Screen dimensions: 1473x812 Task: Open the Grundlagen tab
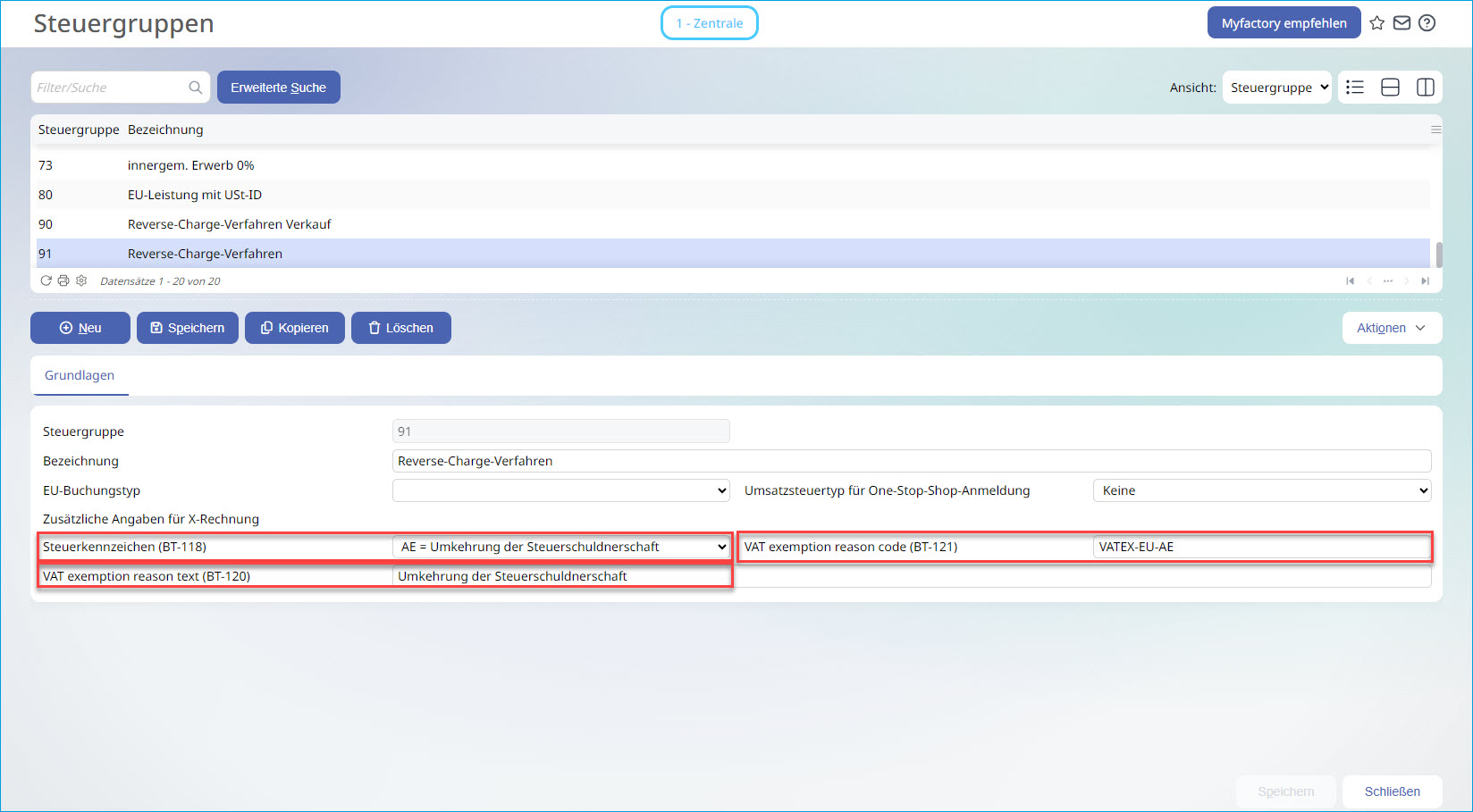(x=80, y=375)
